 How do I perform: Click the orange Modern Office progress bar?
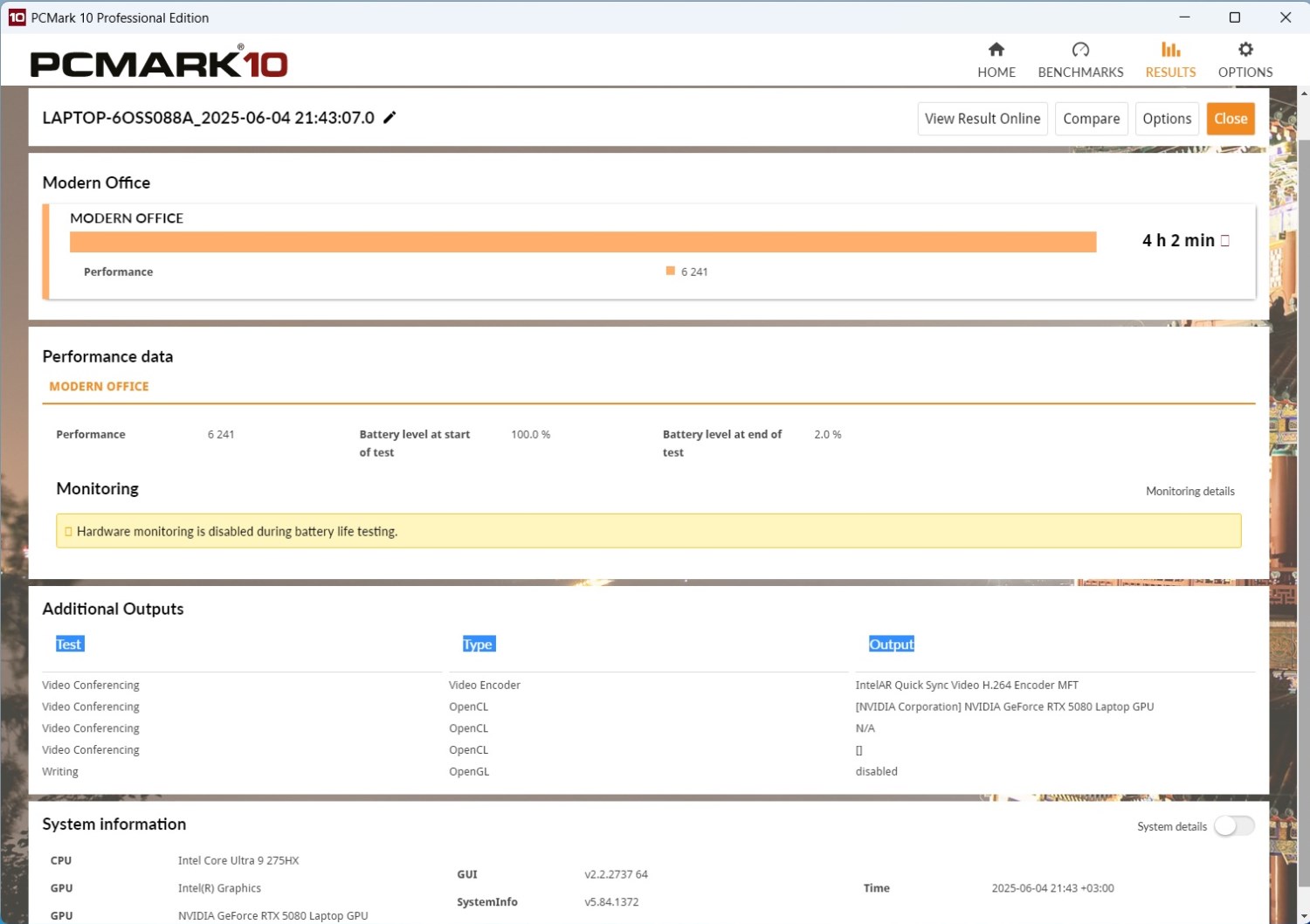pyautogui.click(x=583, y=242)
